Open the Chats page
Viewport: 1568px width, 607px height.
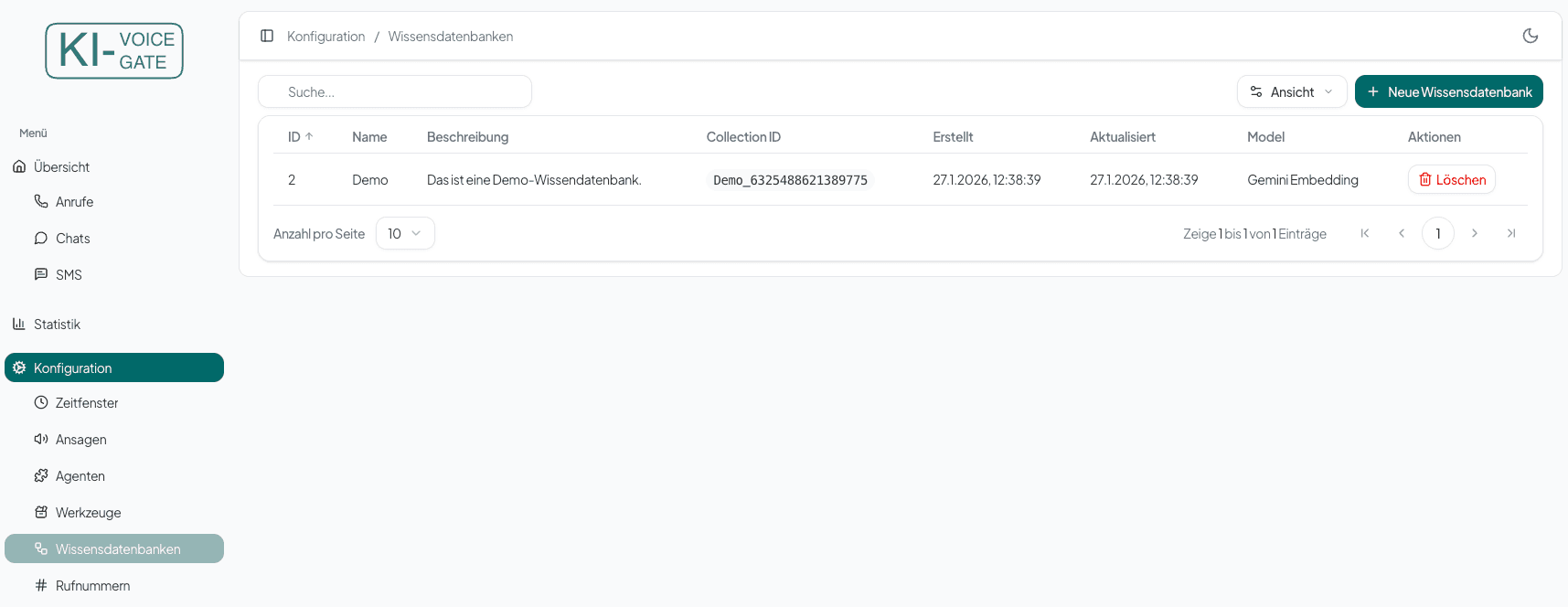[114, 238]
